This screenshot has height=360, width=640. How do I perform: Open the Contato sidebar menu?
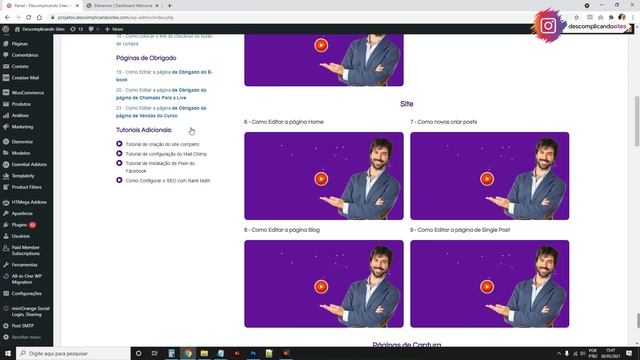pos(20,66)
